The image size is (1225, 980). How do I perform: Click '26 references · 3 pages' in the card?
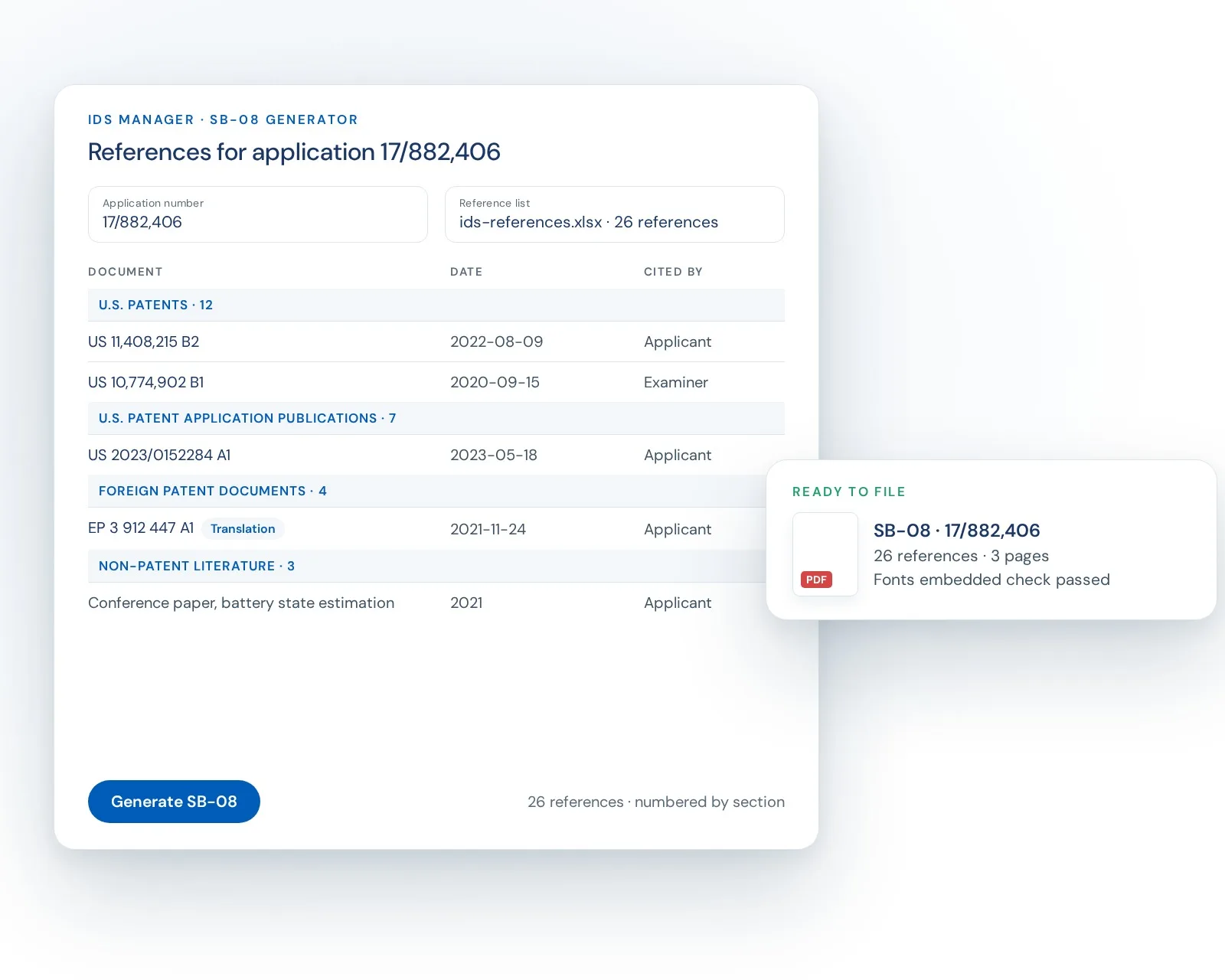pyautogui.click(x=962, y=556)
